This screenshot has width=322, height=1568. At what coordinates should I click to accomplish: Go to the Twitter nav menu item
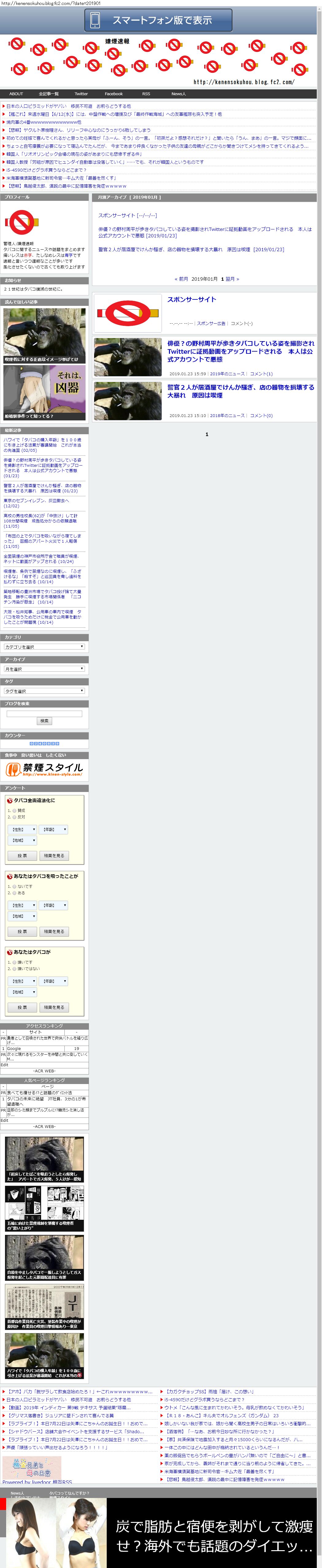(x=81, y=94)
